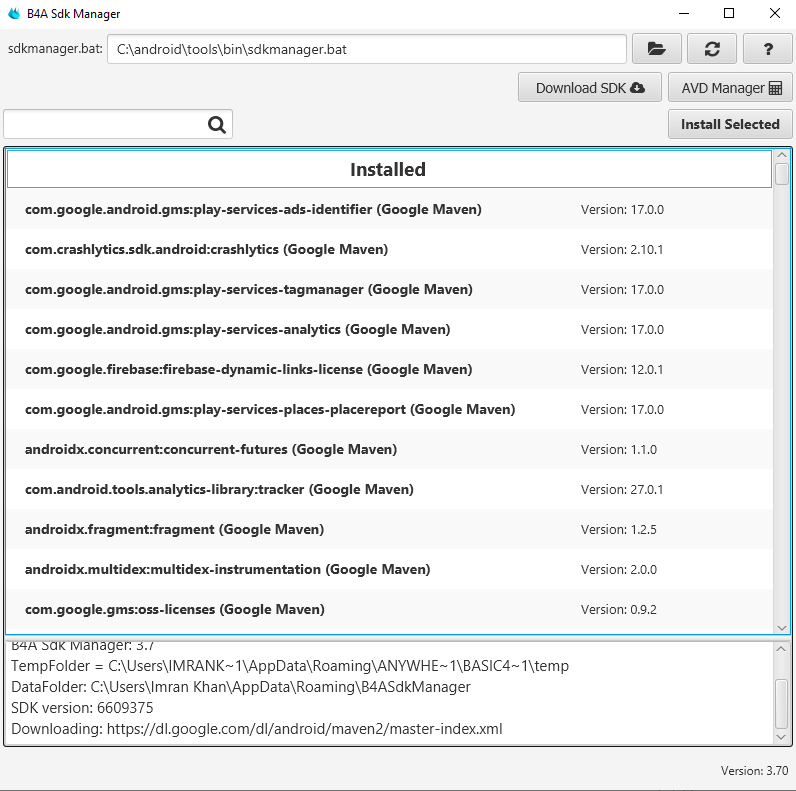Select play-services-ads-identifier package row

pos(389,209)
